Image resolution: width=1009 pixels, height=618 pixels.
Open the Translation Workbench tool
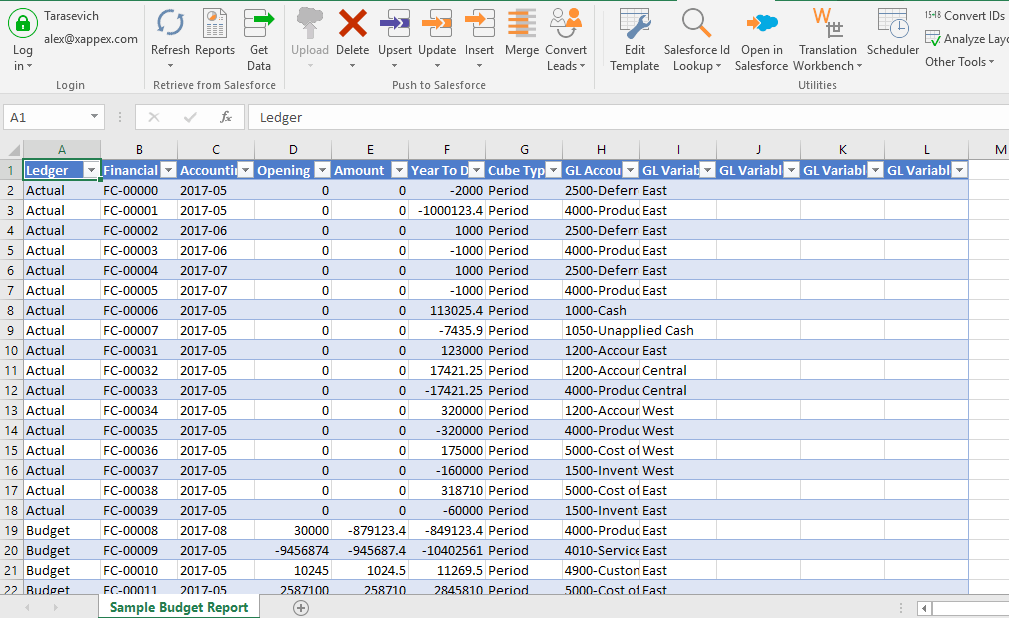click(x=828, y=40)
